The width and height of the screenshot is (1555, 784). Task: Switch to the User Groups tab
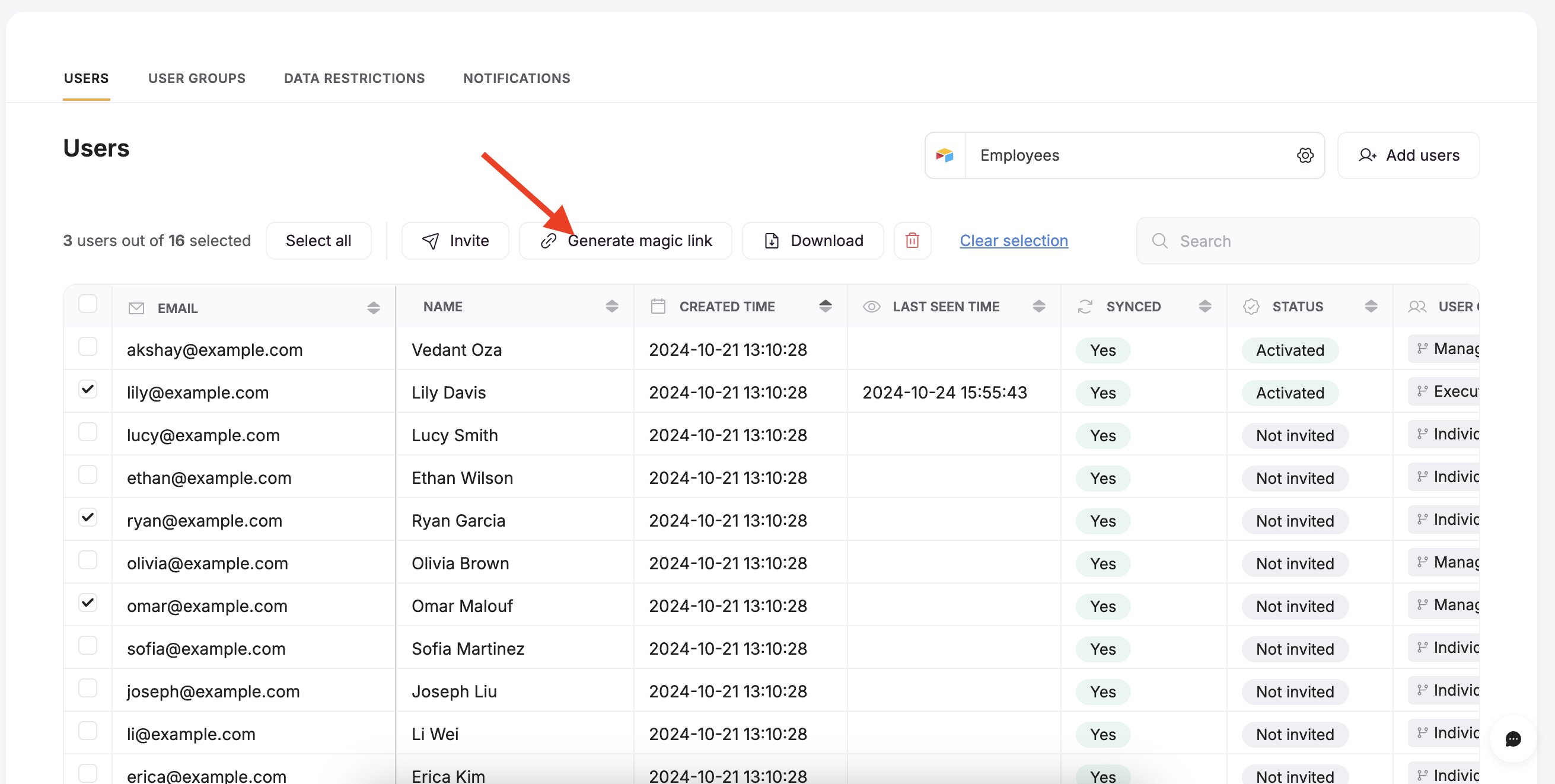point(197,78)
